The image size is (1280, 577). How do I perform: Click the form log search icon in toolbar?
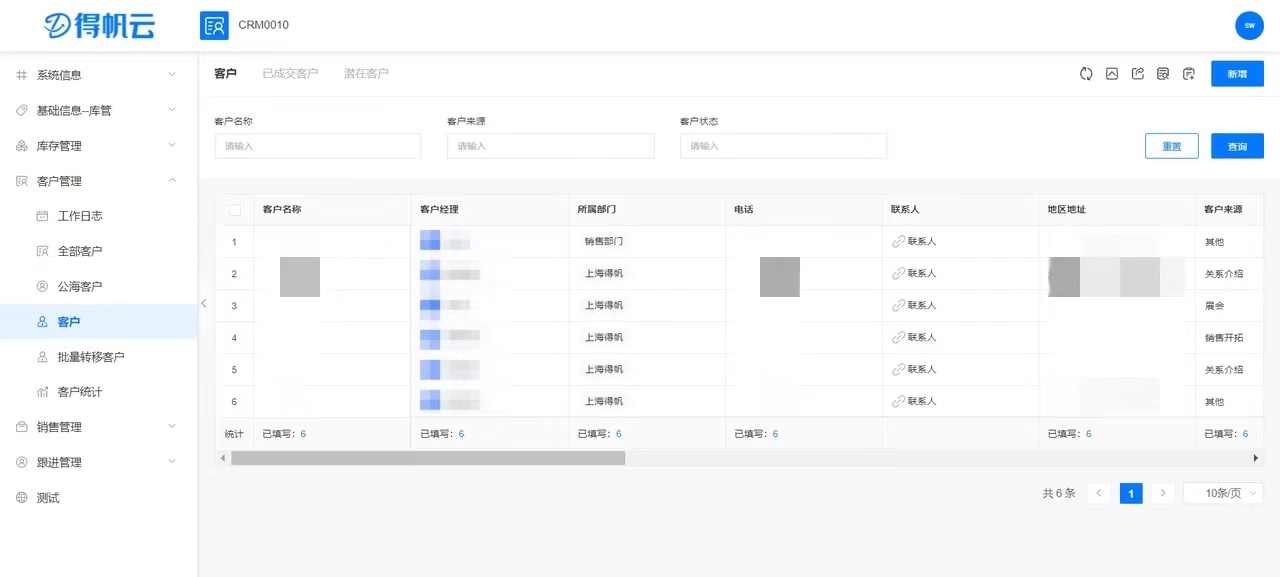(1162, 73)
